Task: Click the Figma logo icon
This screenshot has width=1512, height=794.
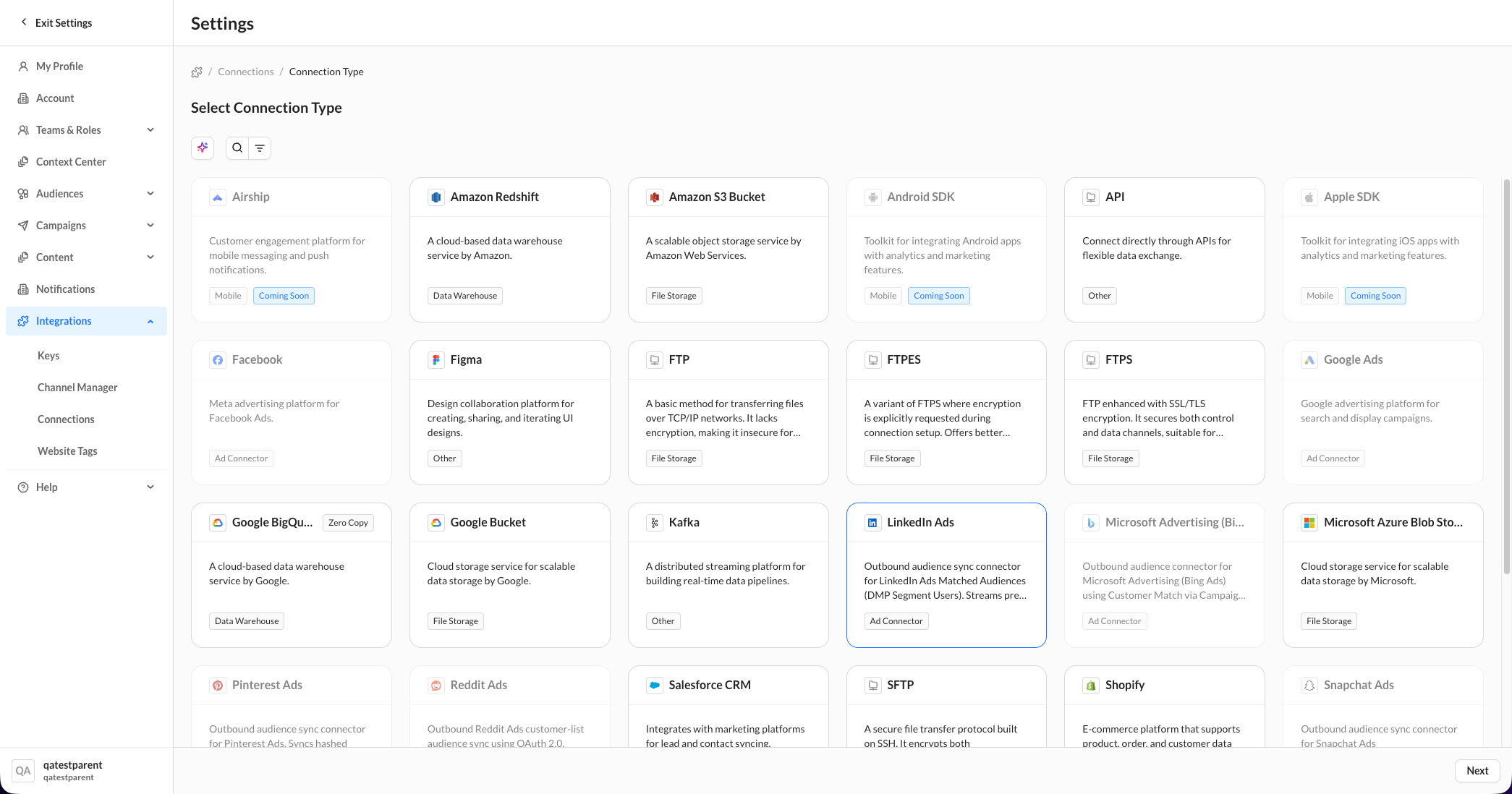Action: [x=436, y=360]
